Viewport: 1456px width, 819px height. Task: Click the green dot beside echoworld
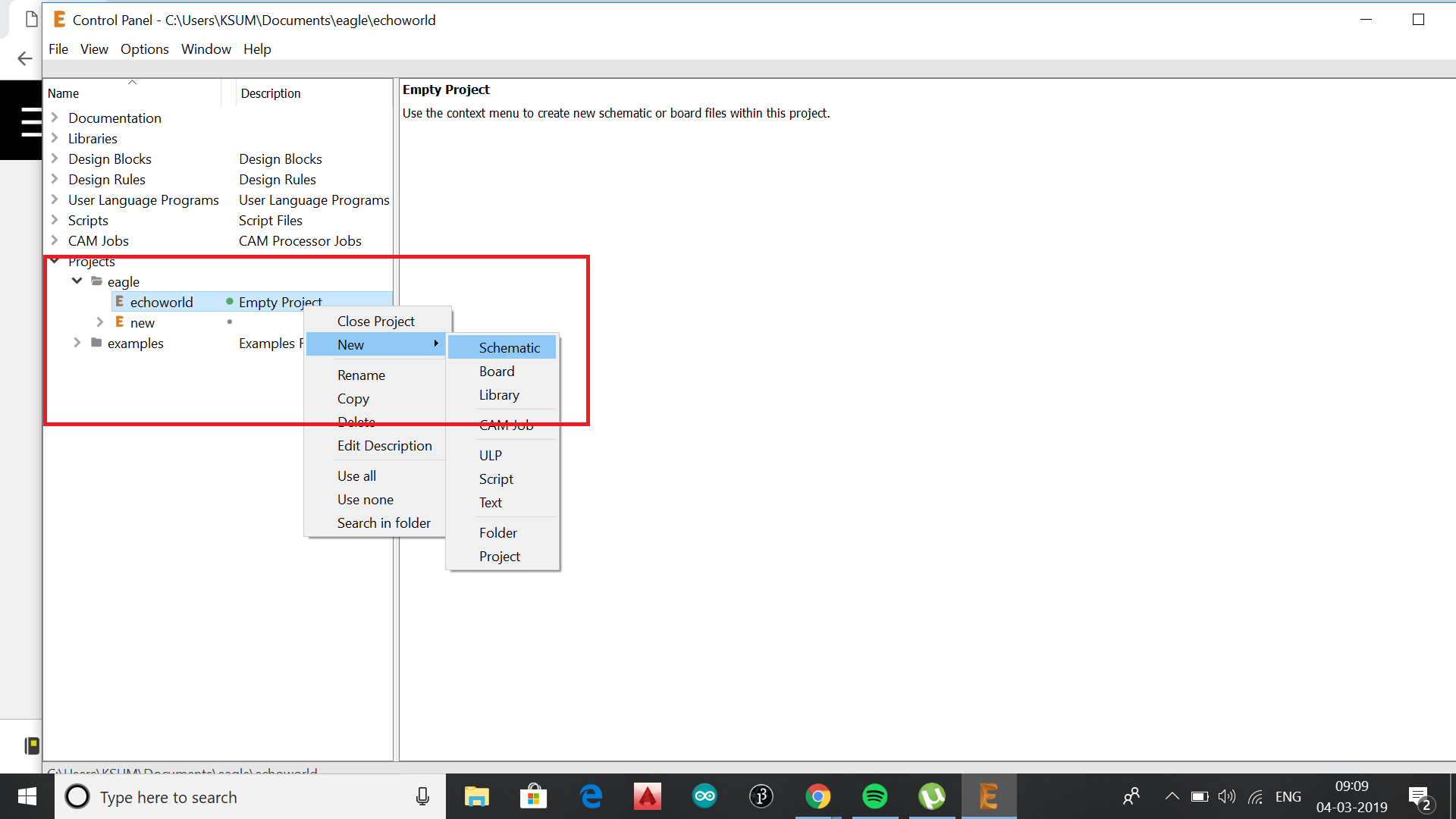[229, 302]
